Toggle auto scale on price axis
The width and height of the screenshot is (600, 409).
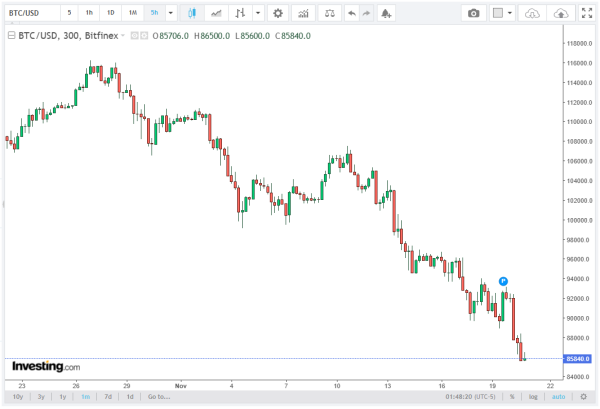pyautogui.click(x=558, y=397)
